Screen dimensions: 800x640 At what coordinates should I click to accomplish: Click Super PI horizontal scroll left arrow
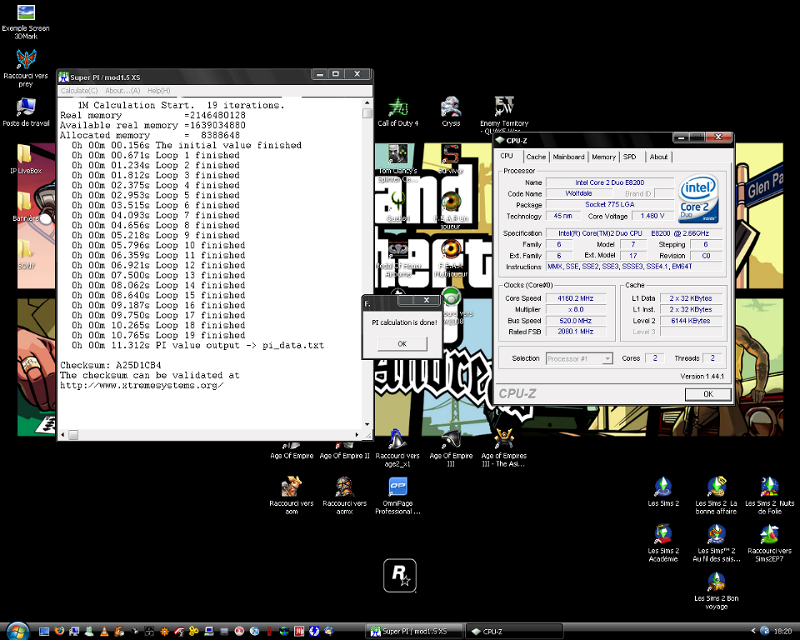pyautogui.click(x=63, y=435)
